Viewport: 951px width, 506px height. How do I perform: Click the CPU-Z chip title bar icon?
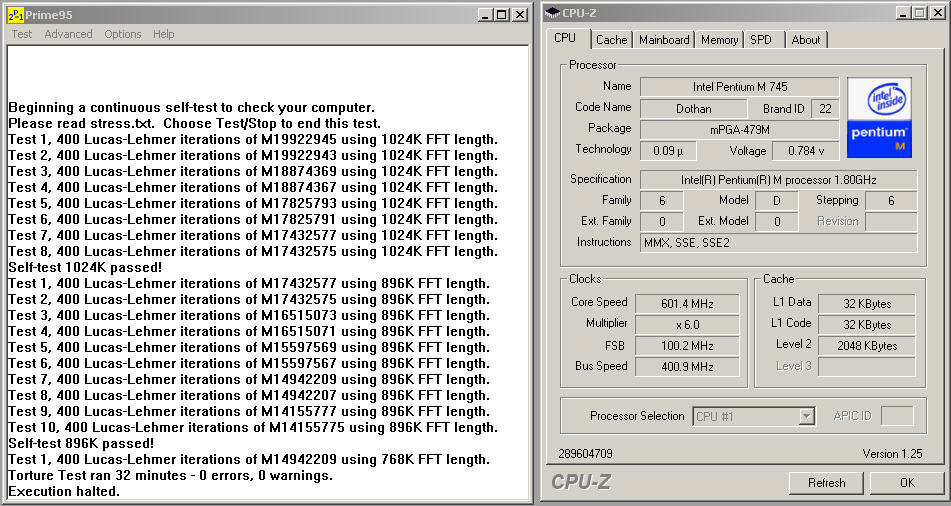(x=553, y=13)
